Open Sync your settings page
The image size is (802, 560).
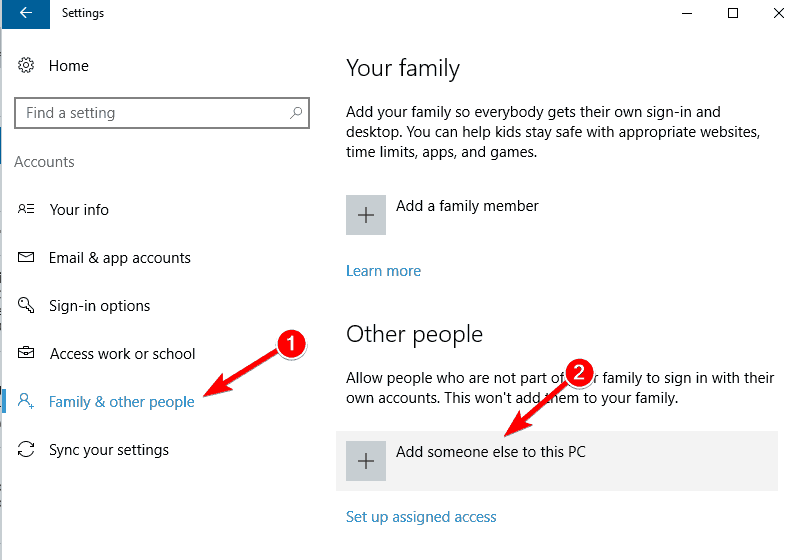tap(108, 450)
